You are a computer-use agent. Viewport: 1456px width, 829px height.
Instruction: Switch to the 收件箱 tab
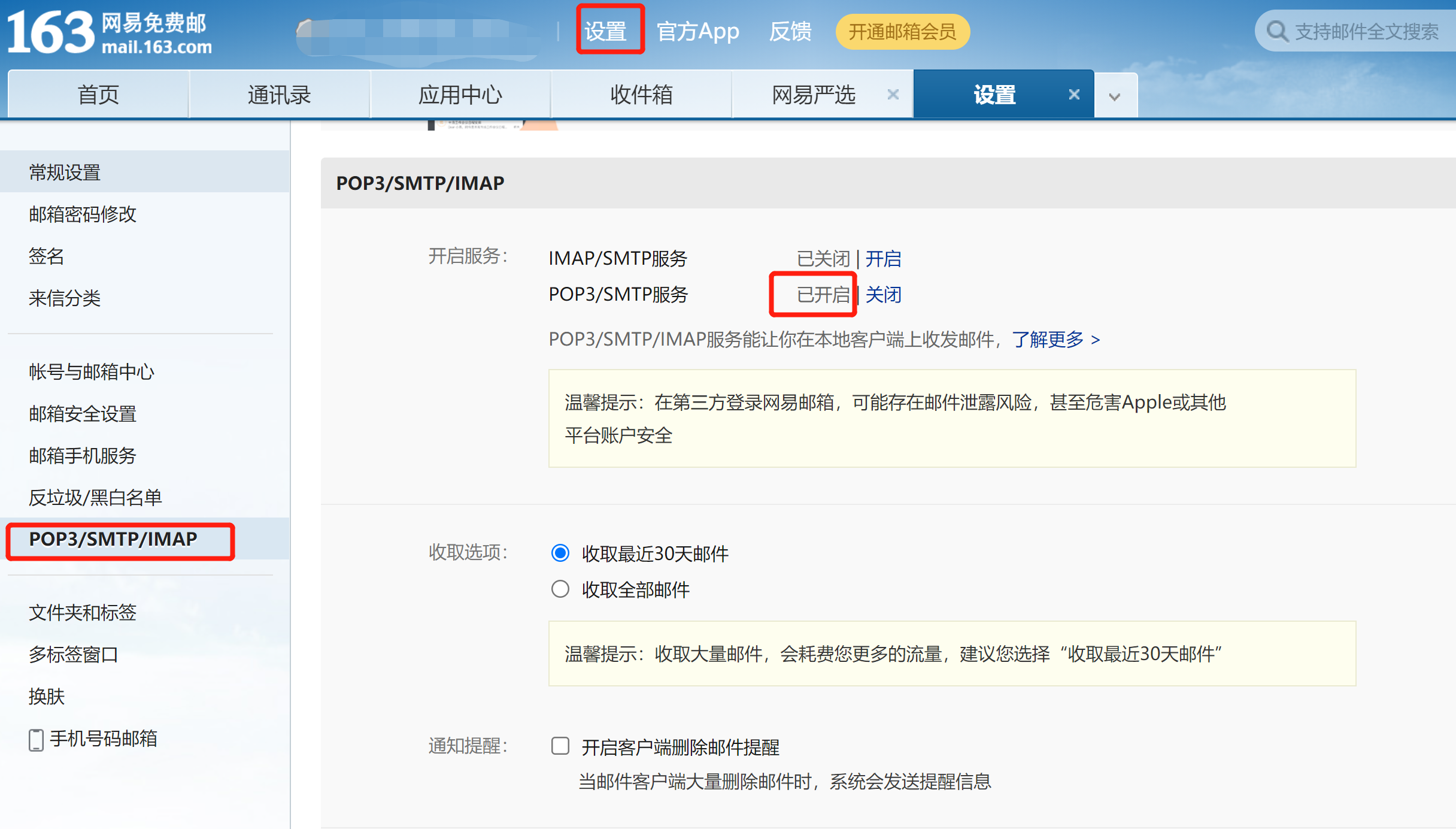(x=641, y=95)
